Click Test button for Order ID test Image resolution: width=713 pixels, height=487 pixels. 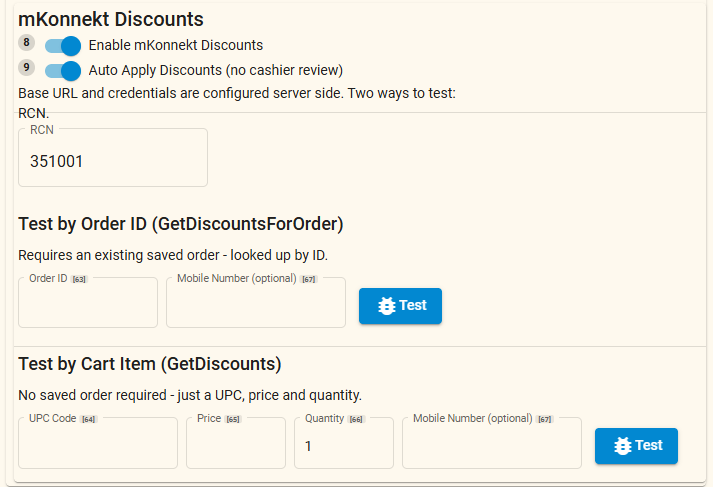[x=400, y=306]
